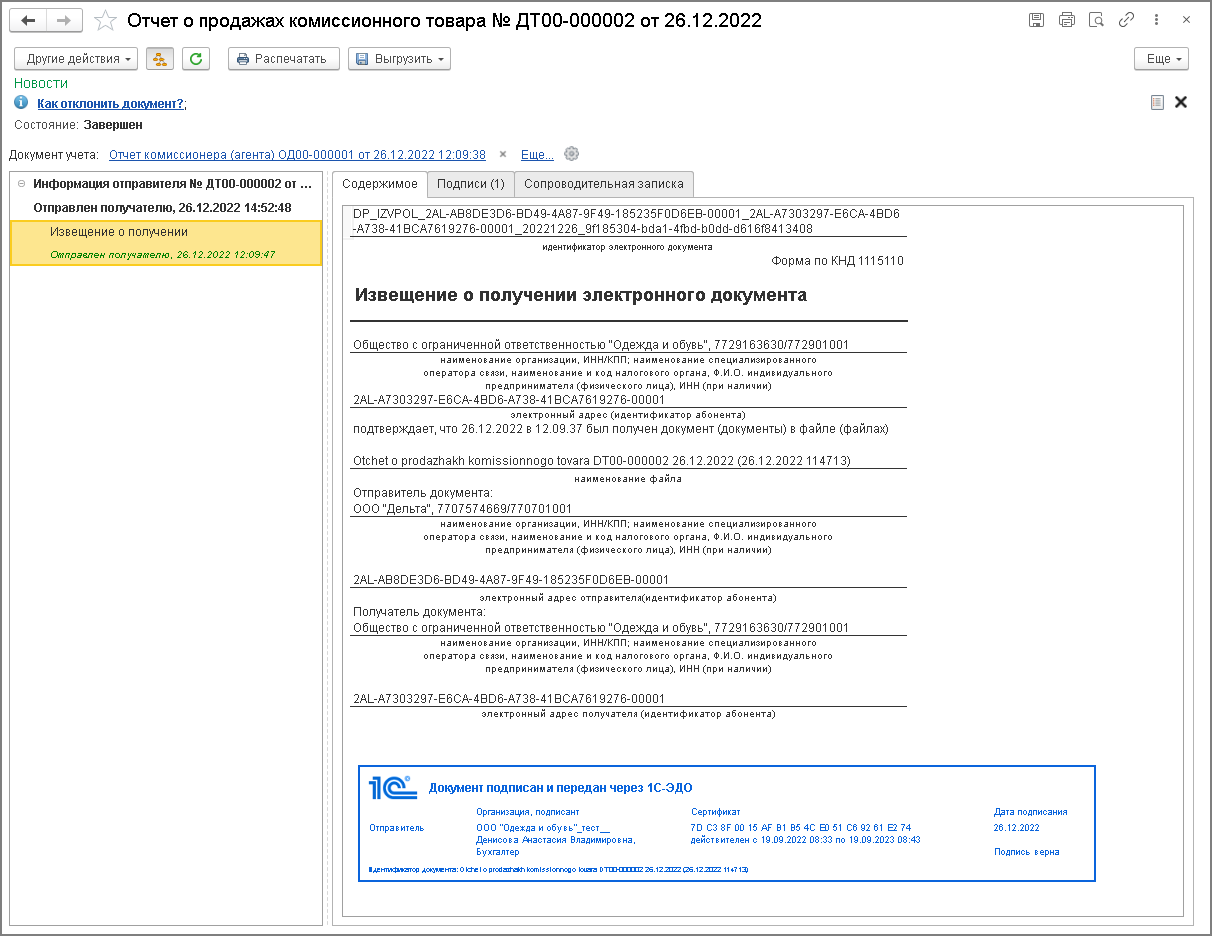
Task: Open link Как отклонить документ?
Action: click(x=111, y=103)
